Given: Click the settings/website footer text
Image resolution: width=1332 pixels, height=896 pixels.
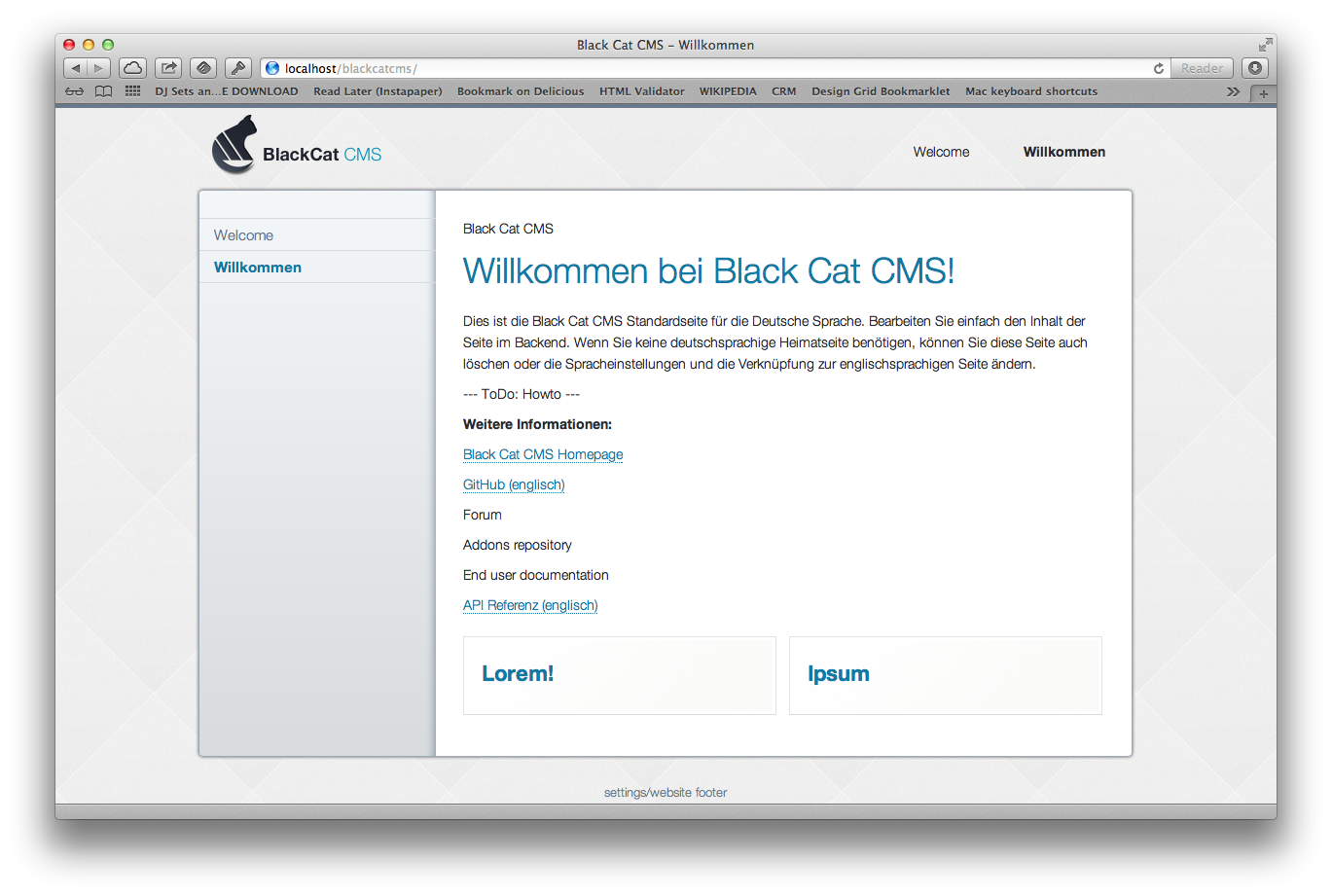Looking at the screenshot, I should coord(666,793).
